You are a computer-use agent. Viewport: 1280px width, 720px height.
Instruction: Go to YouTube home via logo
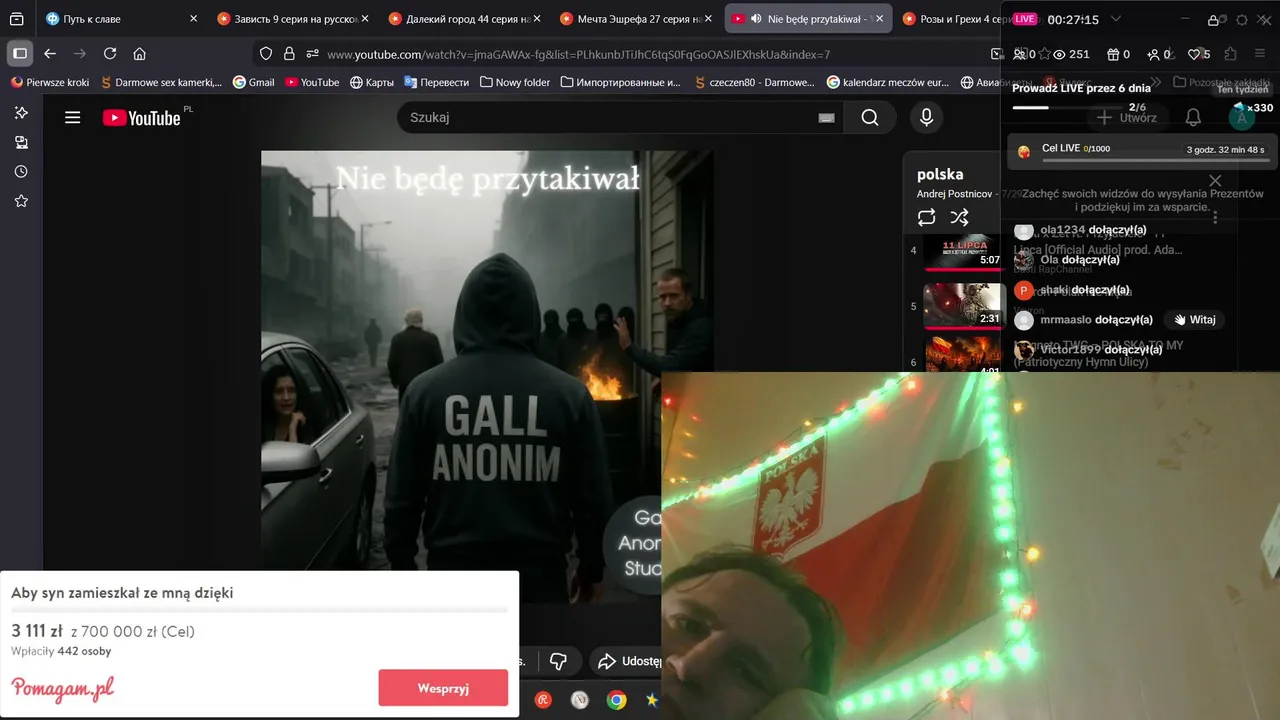[142, 118]
